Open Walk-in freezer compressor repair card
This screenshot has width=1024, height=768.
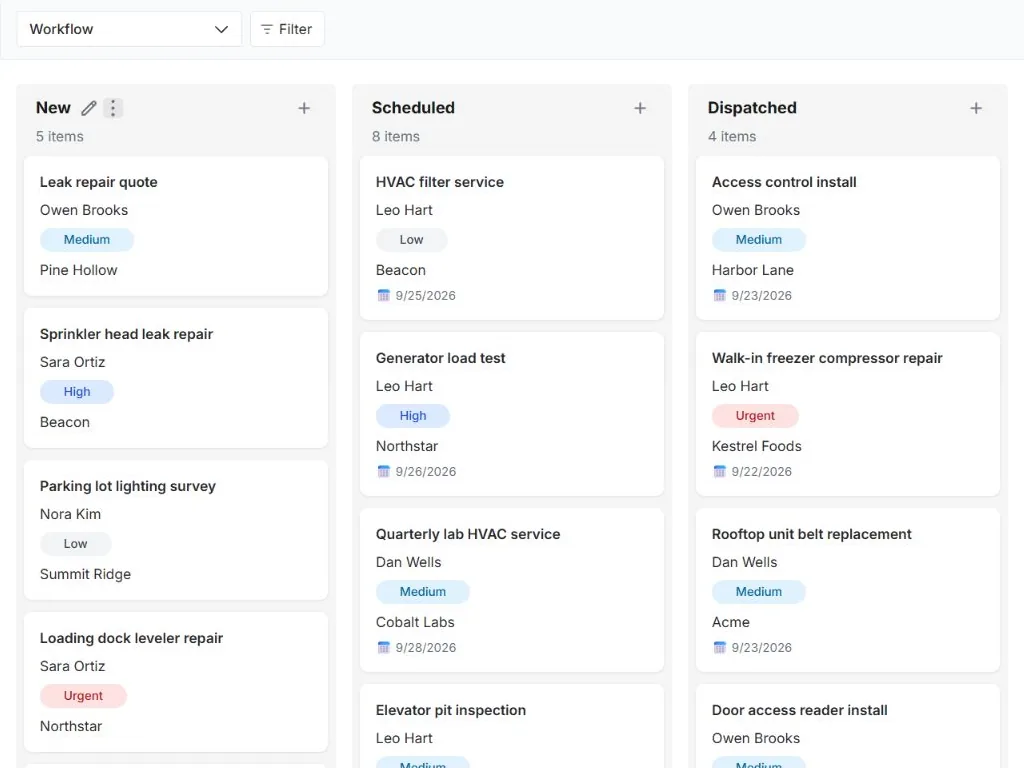click(x=848, y=414)
